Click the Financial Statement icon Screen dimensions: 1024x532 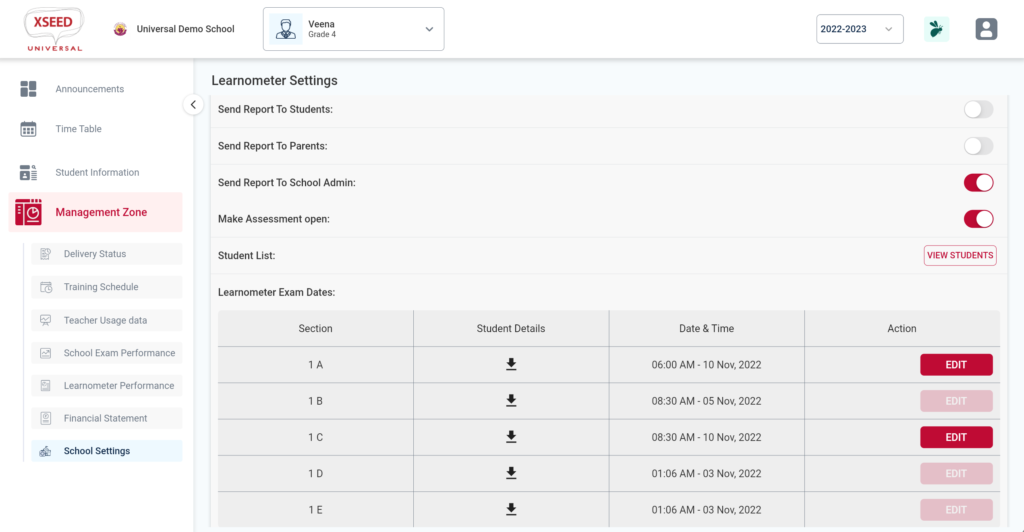45,418
